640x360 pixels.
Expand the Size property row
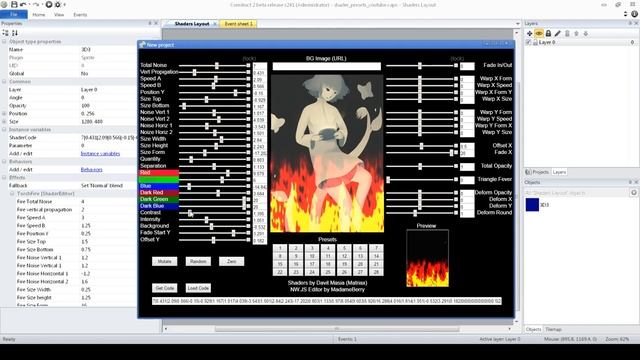4,122
